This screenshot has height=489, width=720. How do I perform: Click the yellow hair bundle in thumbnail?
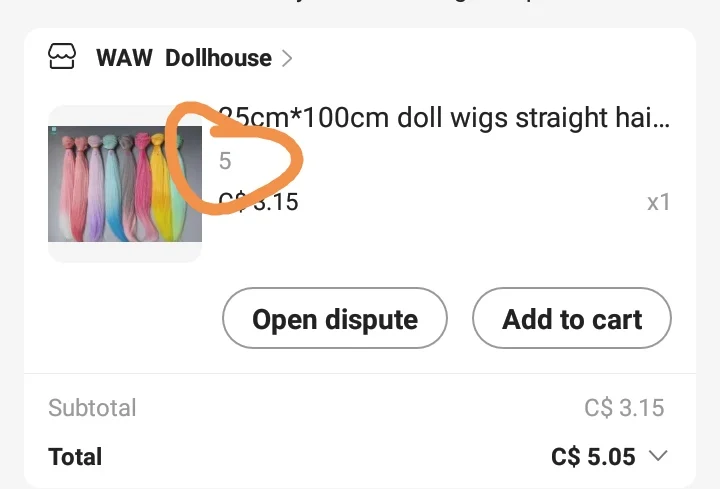pos(160,187)
